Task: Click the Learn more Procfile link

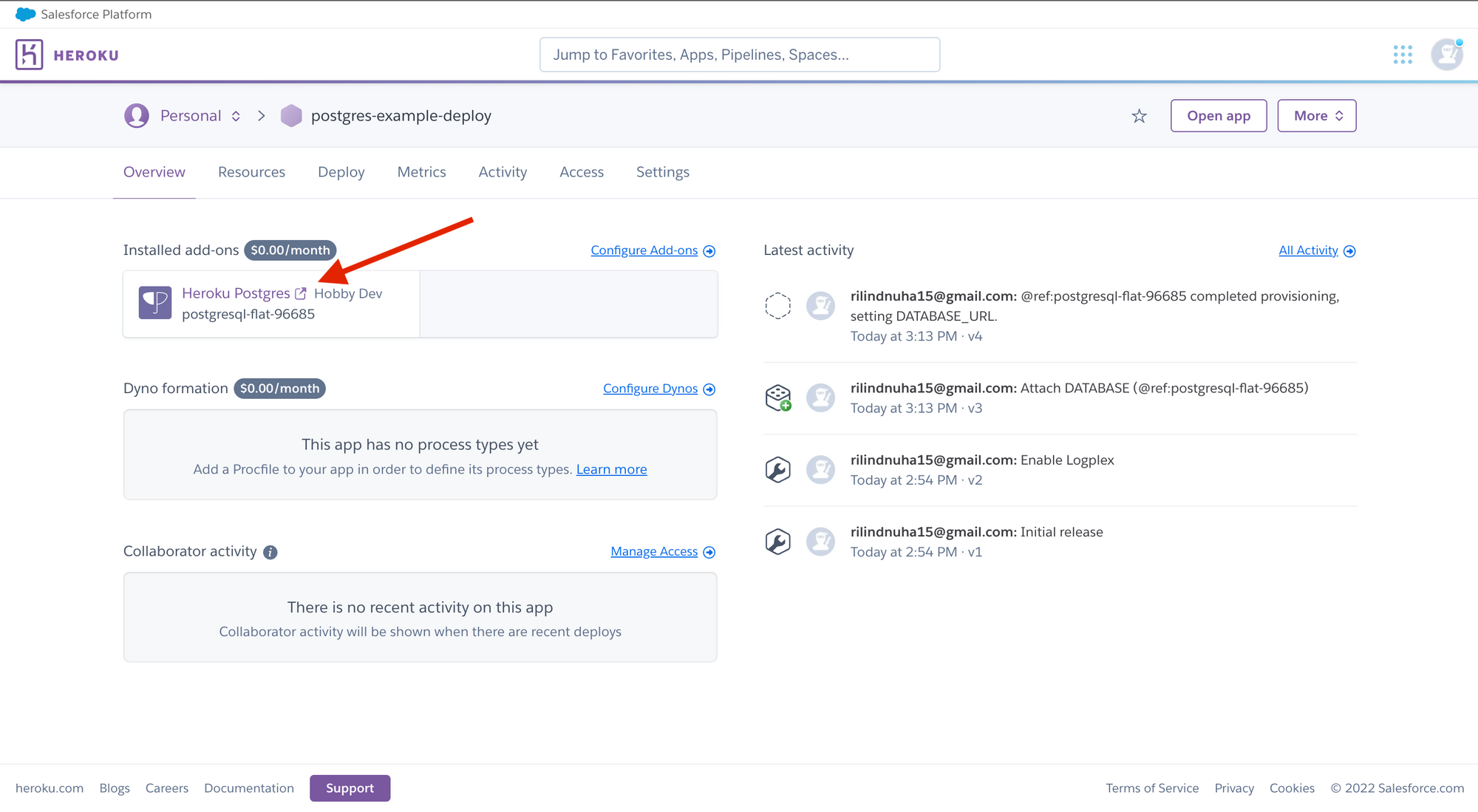Action: (611, 469)
